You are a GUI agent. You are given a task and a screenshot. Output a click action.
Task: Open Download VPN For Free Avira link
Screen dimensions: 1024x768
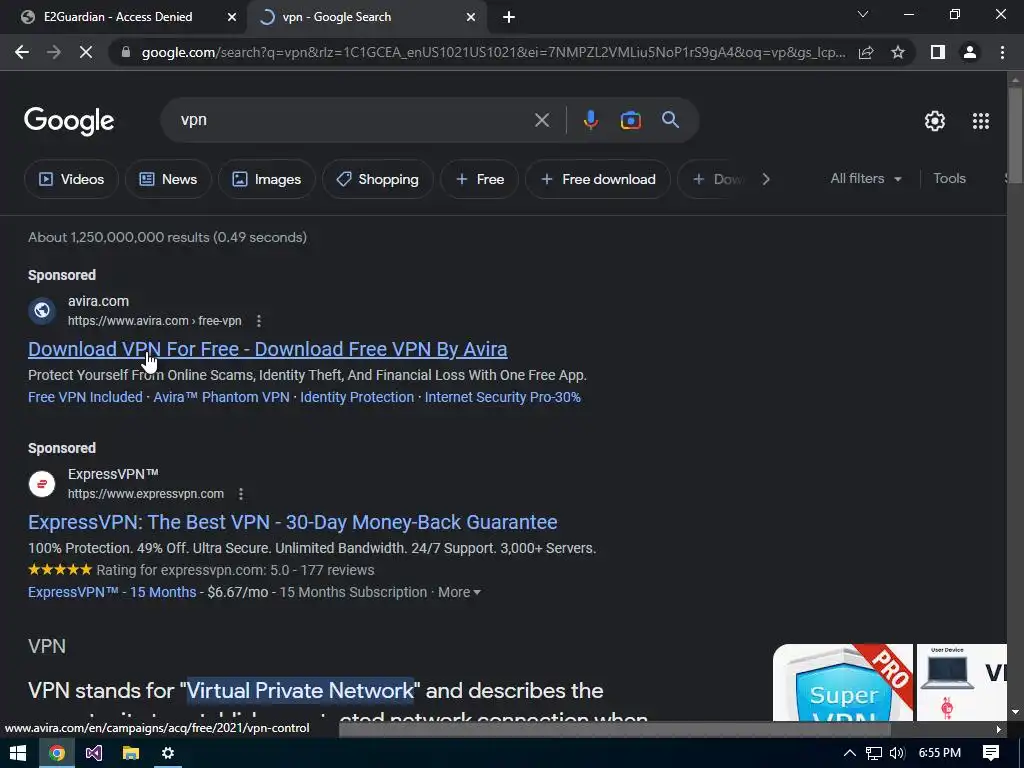tap(268, 349)
